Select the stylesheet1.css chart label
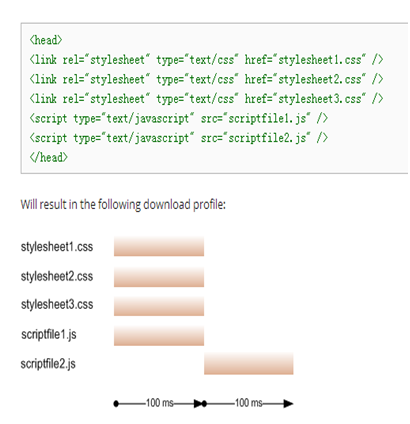The image size is (410, 424). (x=57, y=247)
